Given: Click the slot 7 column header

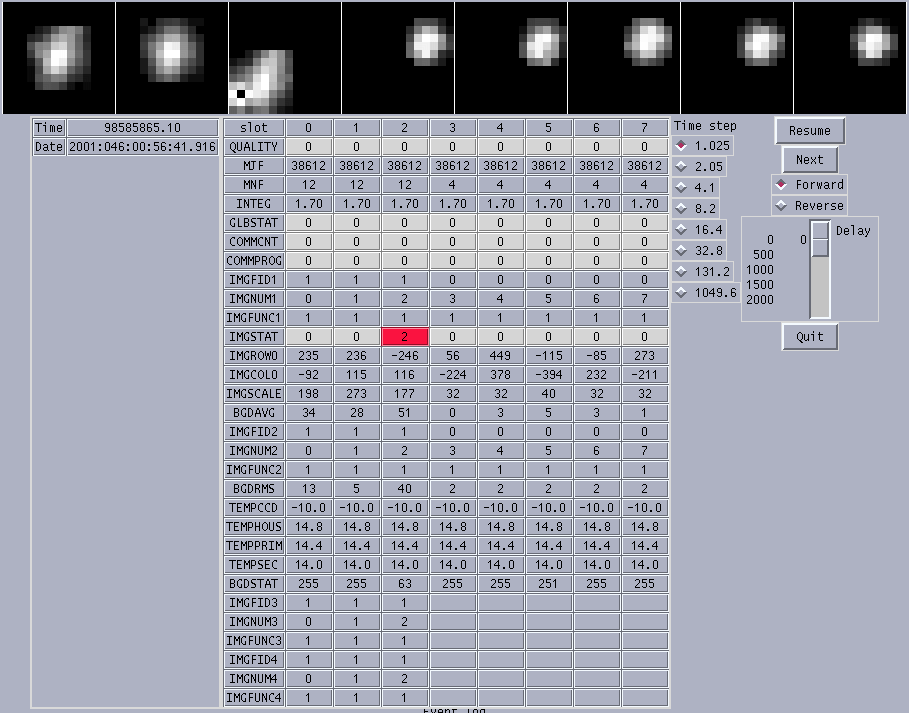Looking at the screenshot, I should pos(645,128).
